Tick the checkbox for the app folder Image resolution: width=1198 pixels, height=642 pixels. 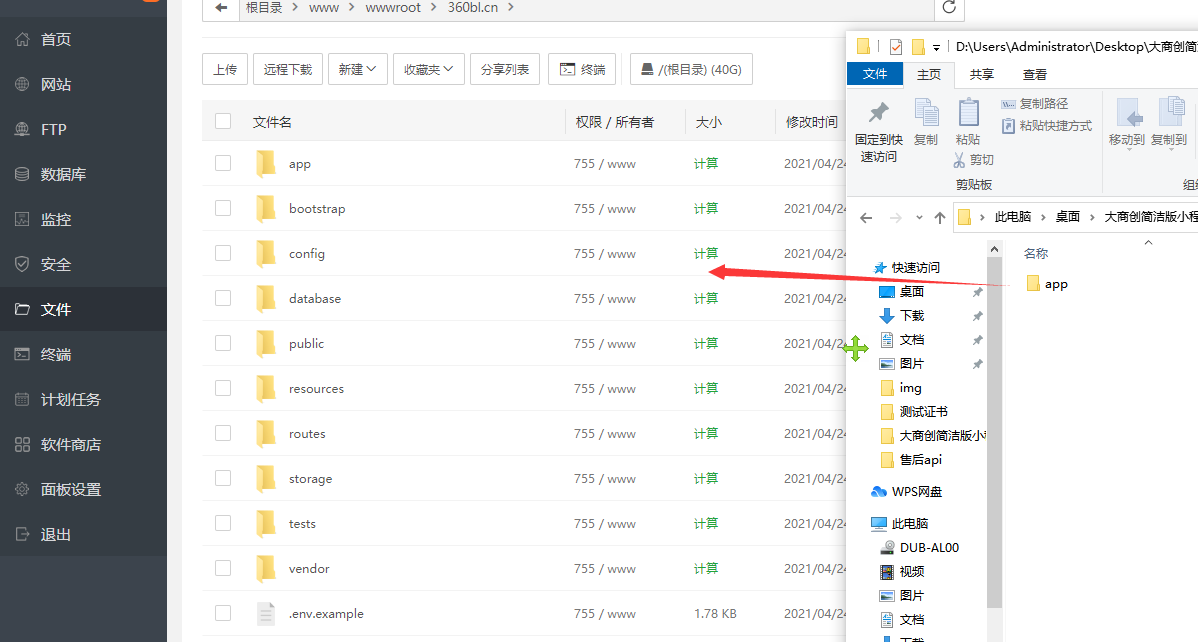point(223,164)
